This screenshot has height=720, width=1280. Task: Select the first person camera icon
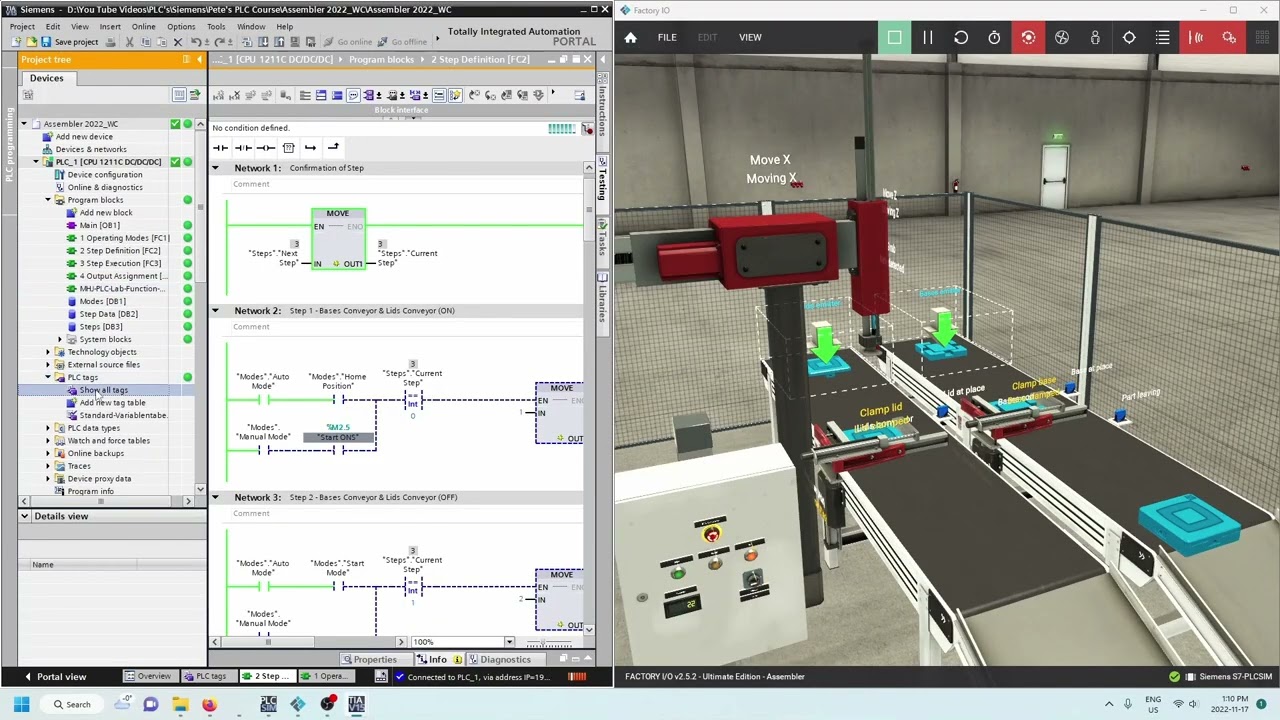pyautogui.click(x=1095, y=37)
